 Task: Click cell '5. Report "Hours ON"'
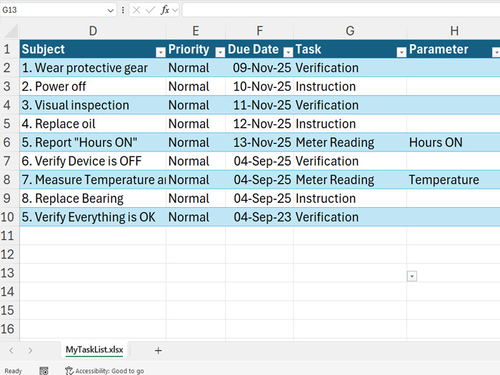point(93,143)
